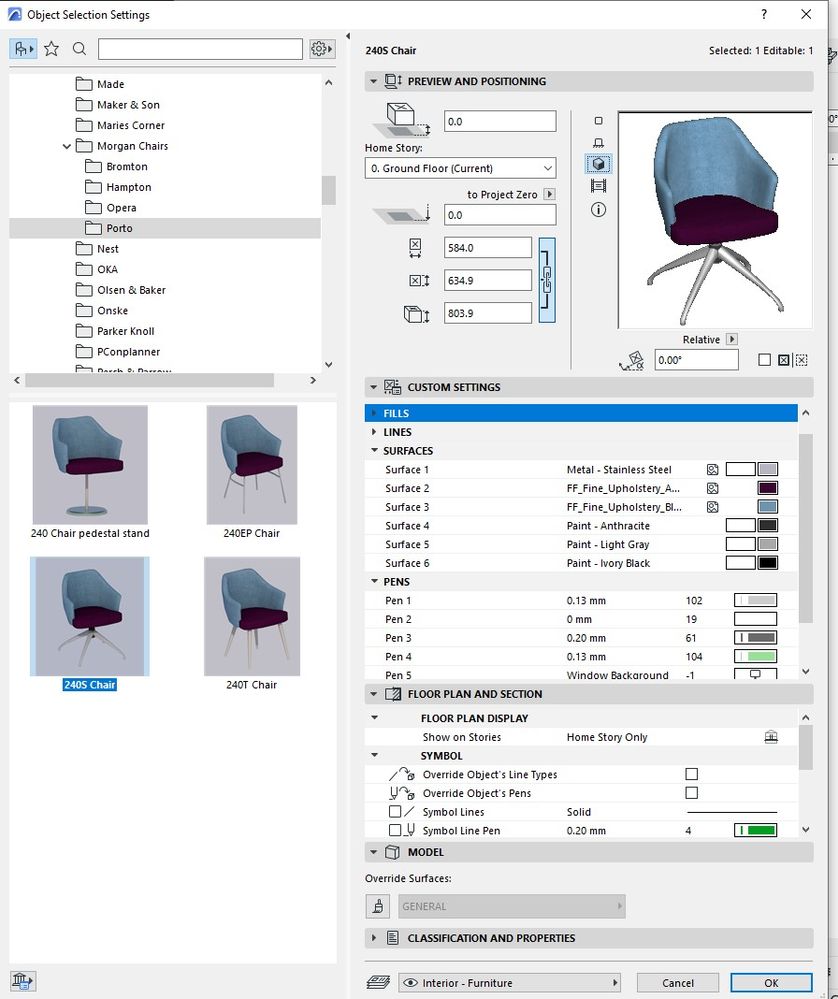
Task: Click the Surface 2 purple color swatch
Action: click(767, 489)
